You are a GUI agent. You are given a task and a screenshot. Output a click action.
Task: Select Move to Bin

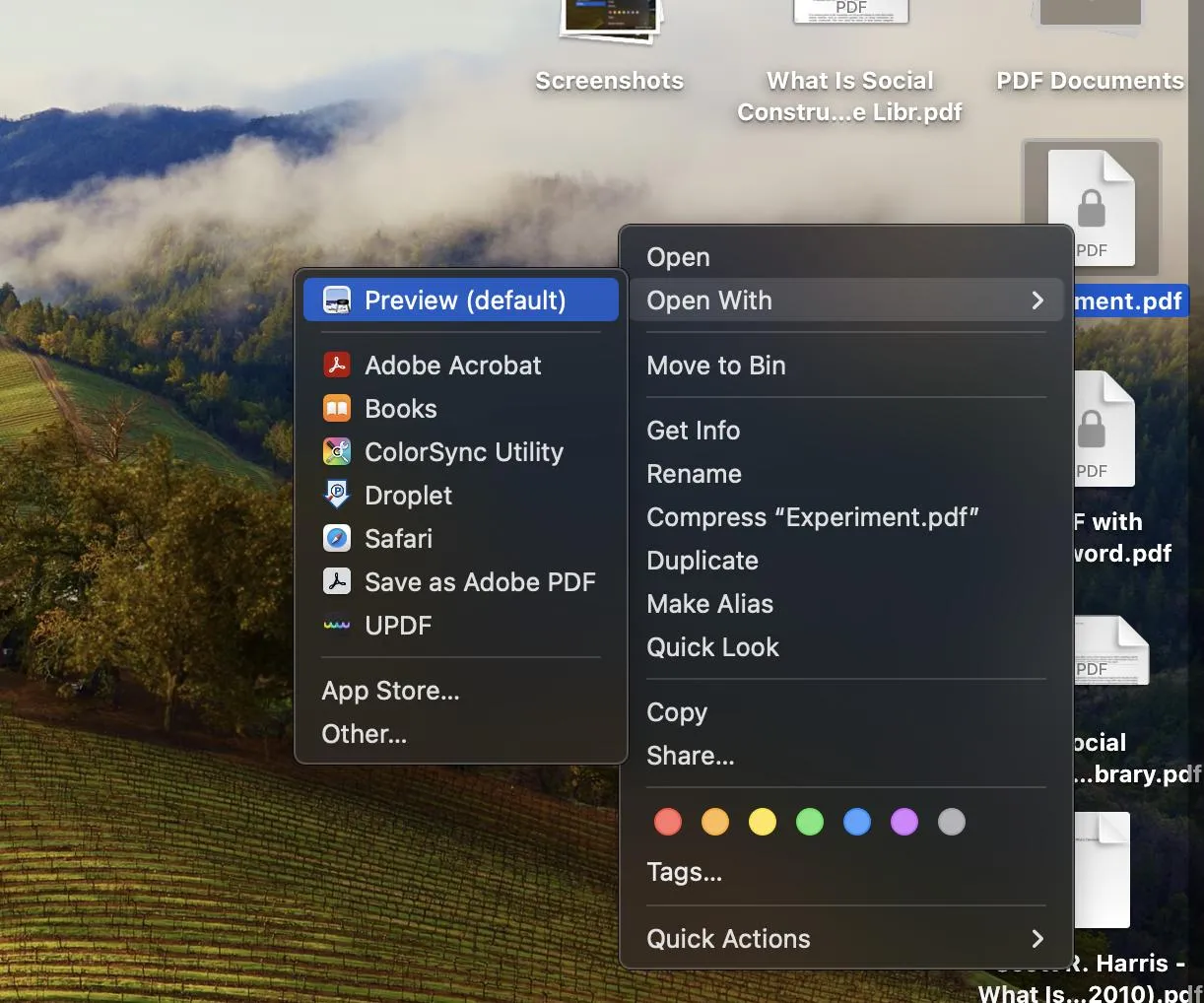(846, 366)
